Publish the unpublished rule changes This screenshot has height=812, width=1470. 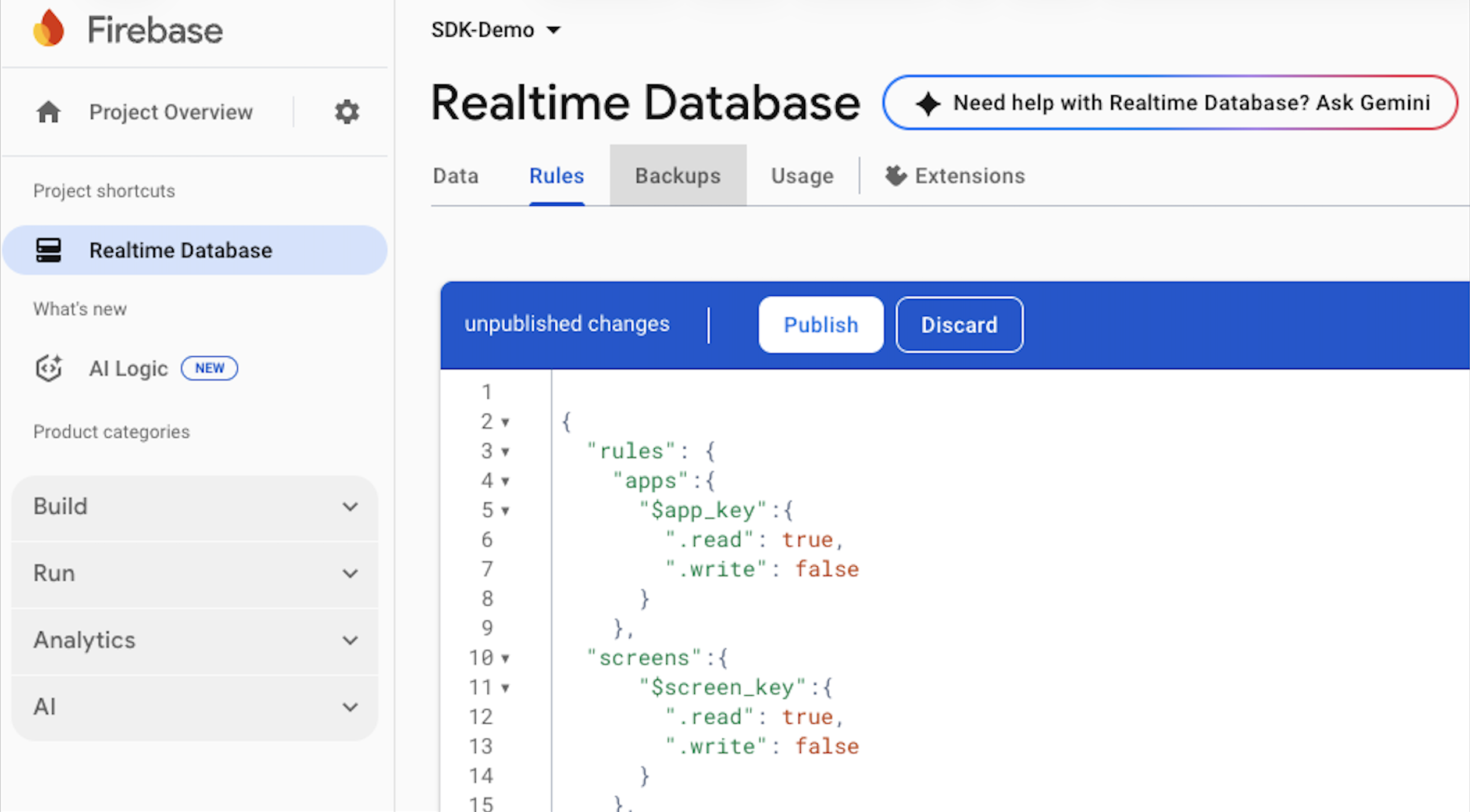pos(820,324)
